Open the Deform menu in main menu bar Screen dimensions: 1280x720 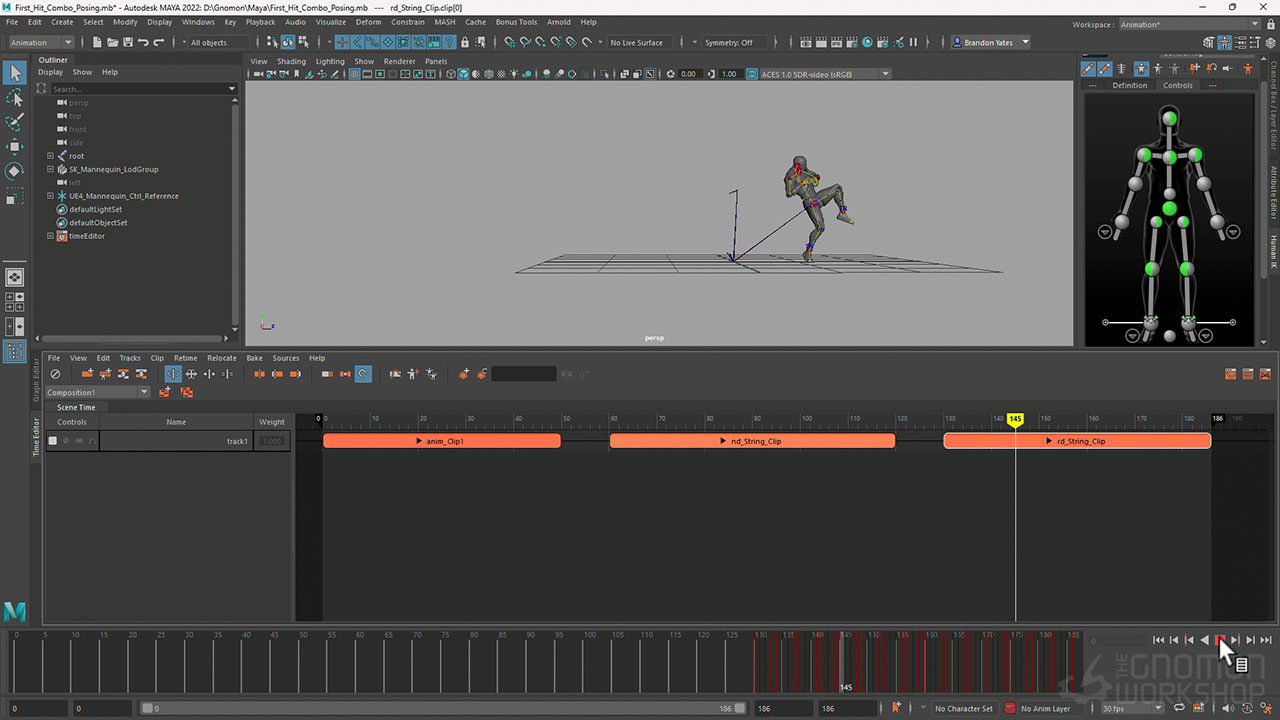click(368, 22)
